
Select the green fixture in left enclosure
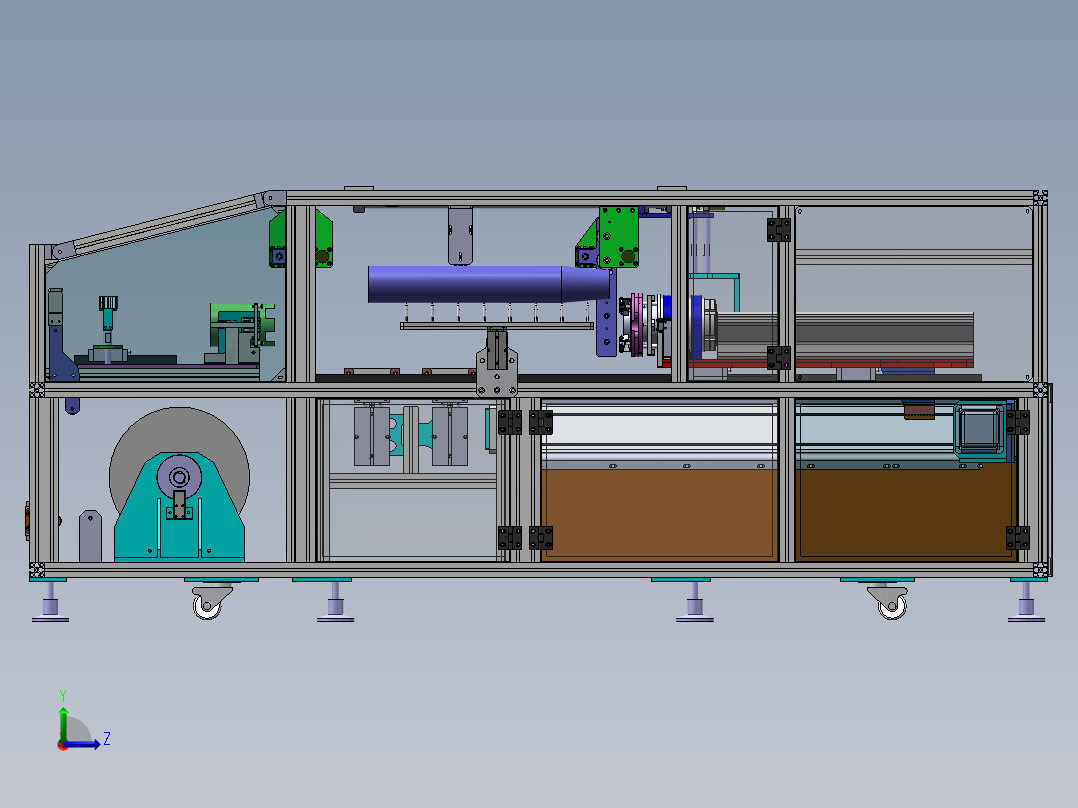242,323
